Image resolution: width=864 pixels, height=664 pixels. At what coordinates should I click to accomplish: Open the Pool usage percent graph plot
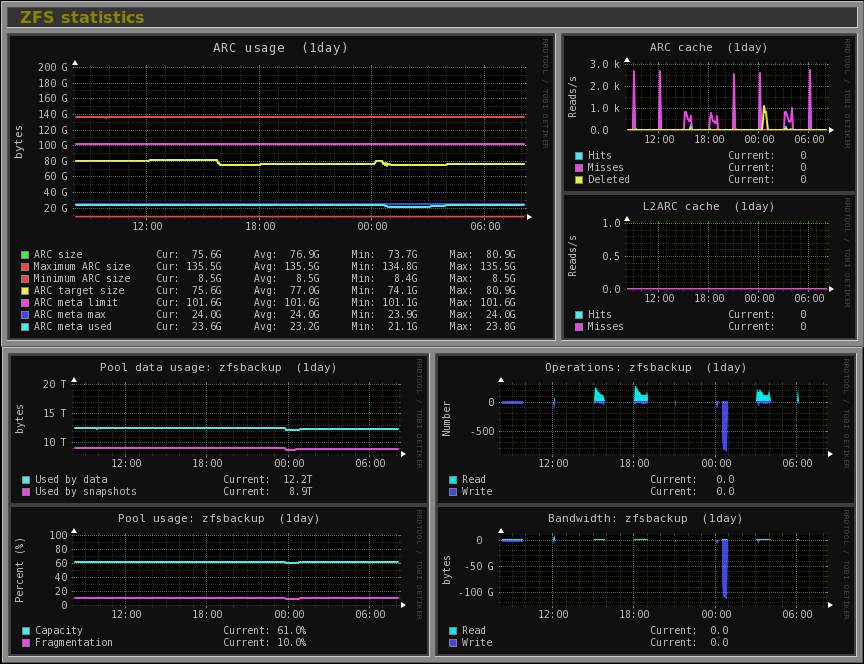point(237,570)
